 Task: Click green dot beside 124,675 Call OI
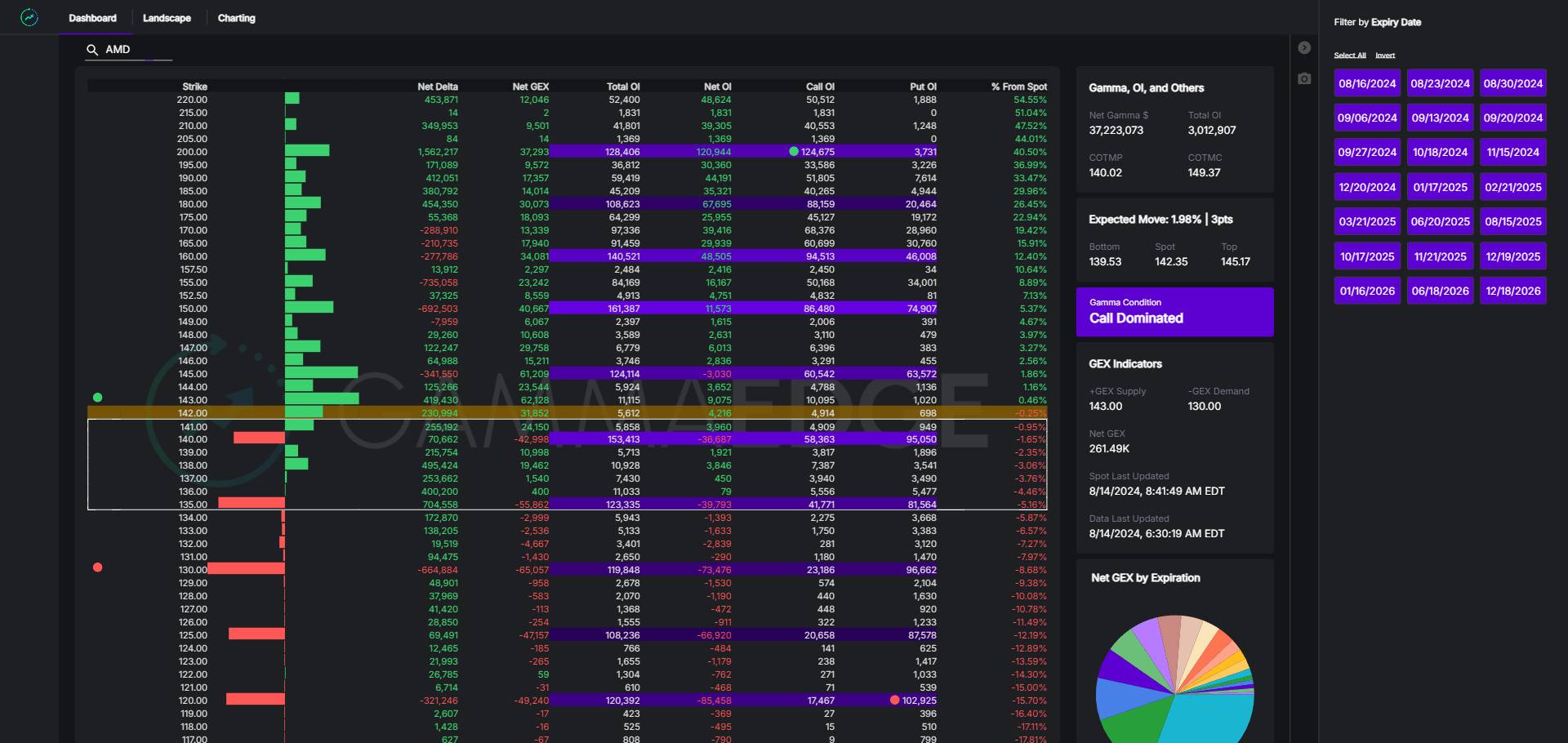[x=794, y=152]
